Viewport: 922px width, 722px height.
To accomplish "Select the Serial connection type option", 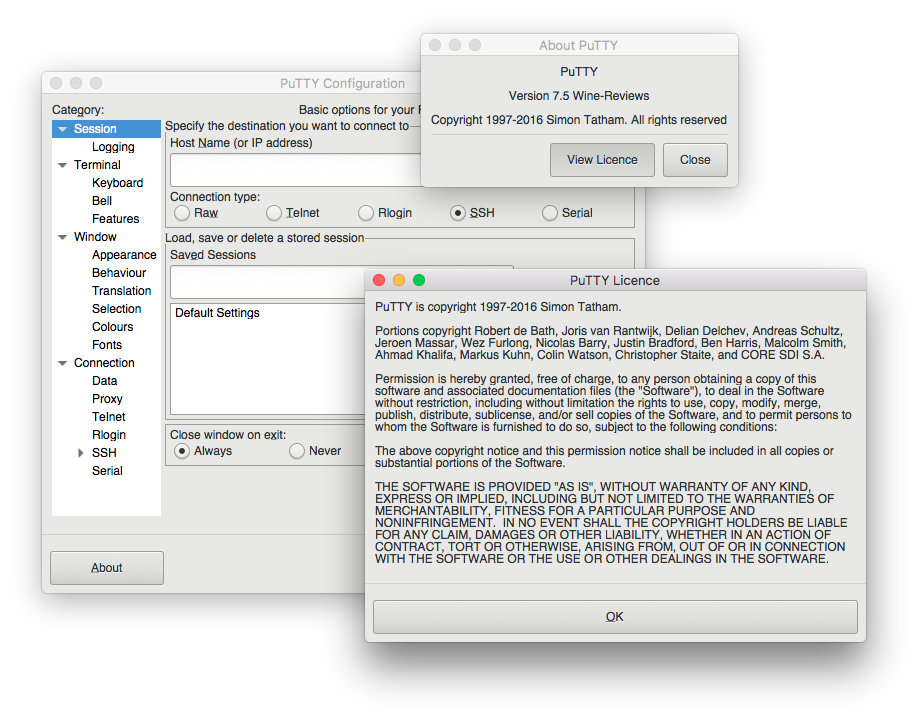I will point(550,213).
